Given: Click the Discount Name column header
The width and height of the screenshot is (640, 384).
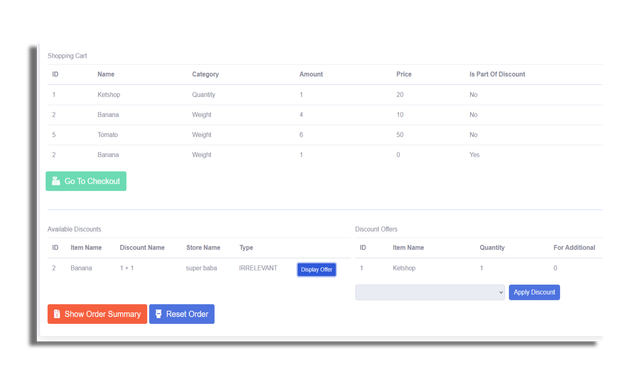Looking at the screenshot, I should click(x=142, y=248).
